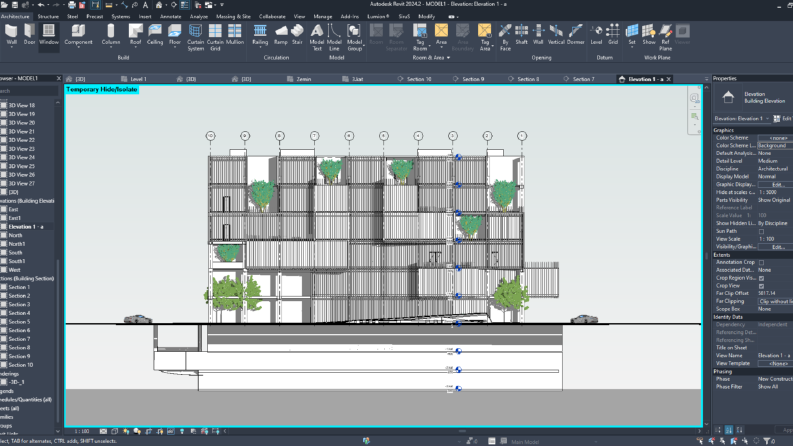Toggle Crop Region Visible checkbox

tap(761, 278)
